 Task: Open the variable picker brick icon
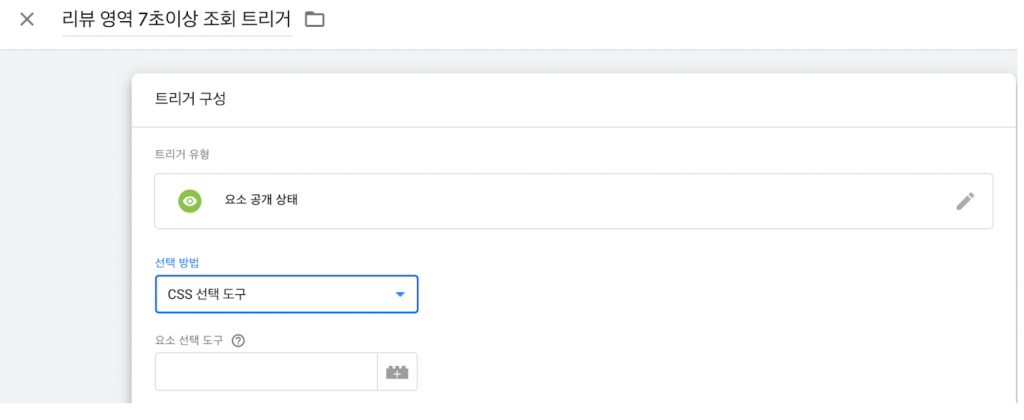pos(397,372)
